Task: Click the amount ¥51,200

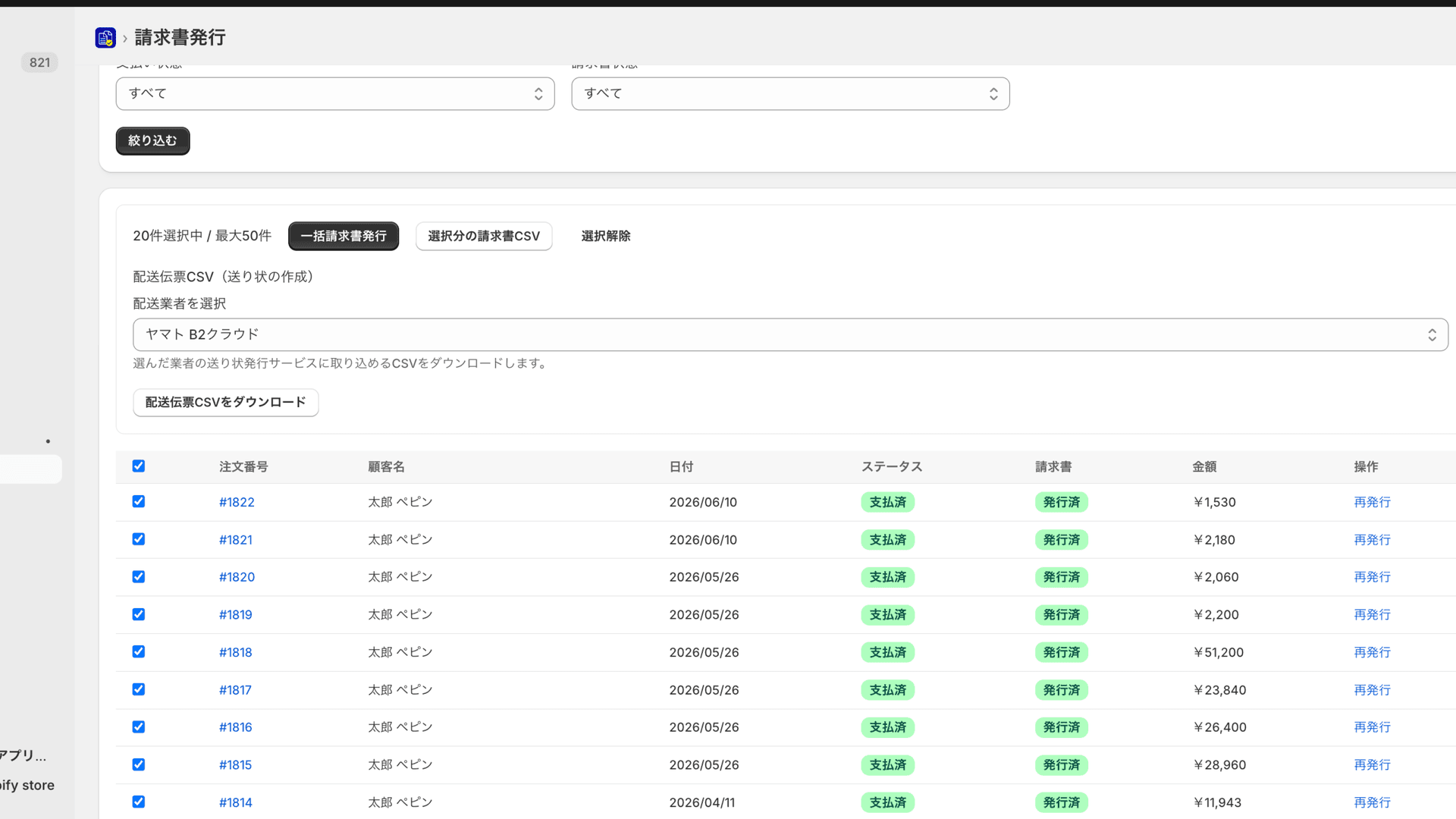Action: click(x=1218, y=652)
